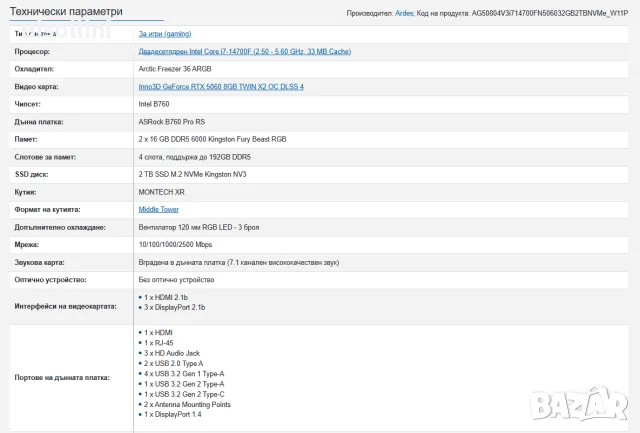Select the 'Допълнително охлаждане:' label
Screen dimensions: 640x433
(x=60, y=227)
